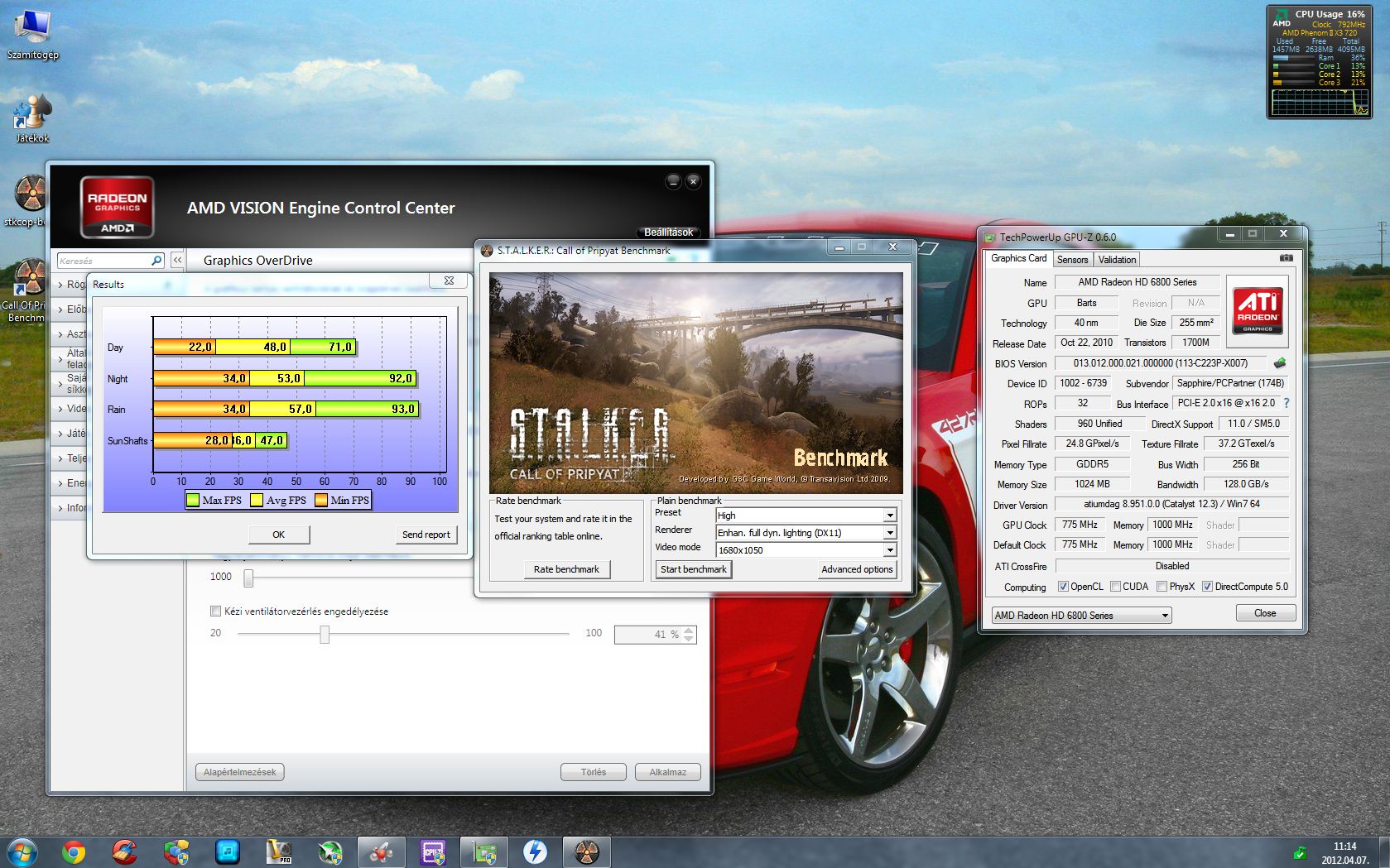Image resolution: width=1390 pixels, height=868 pixels.
Task: Open the Windows Start menu
Action: coord(22,851)
